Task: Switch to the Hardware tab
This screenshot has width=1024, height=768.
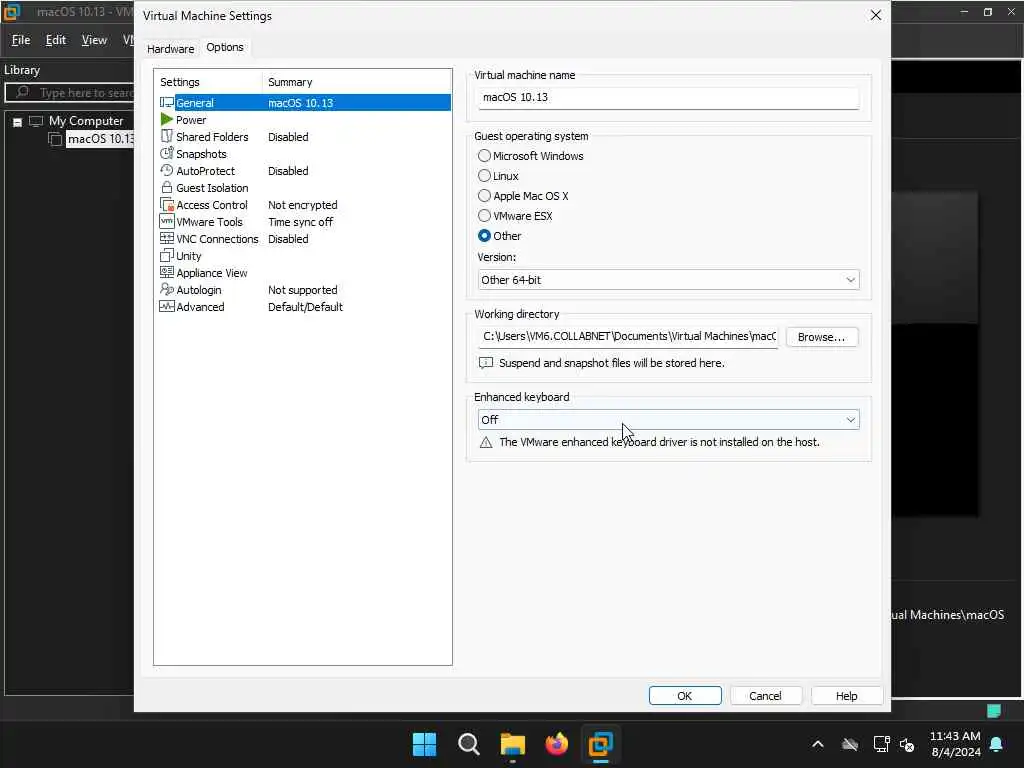Action: click(170, 49)
